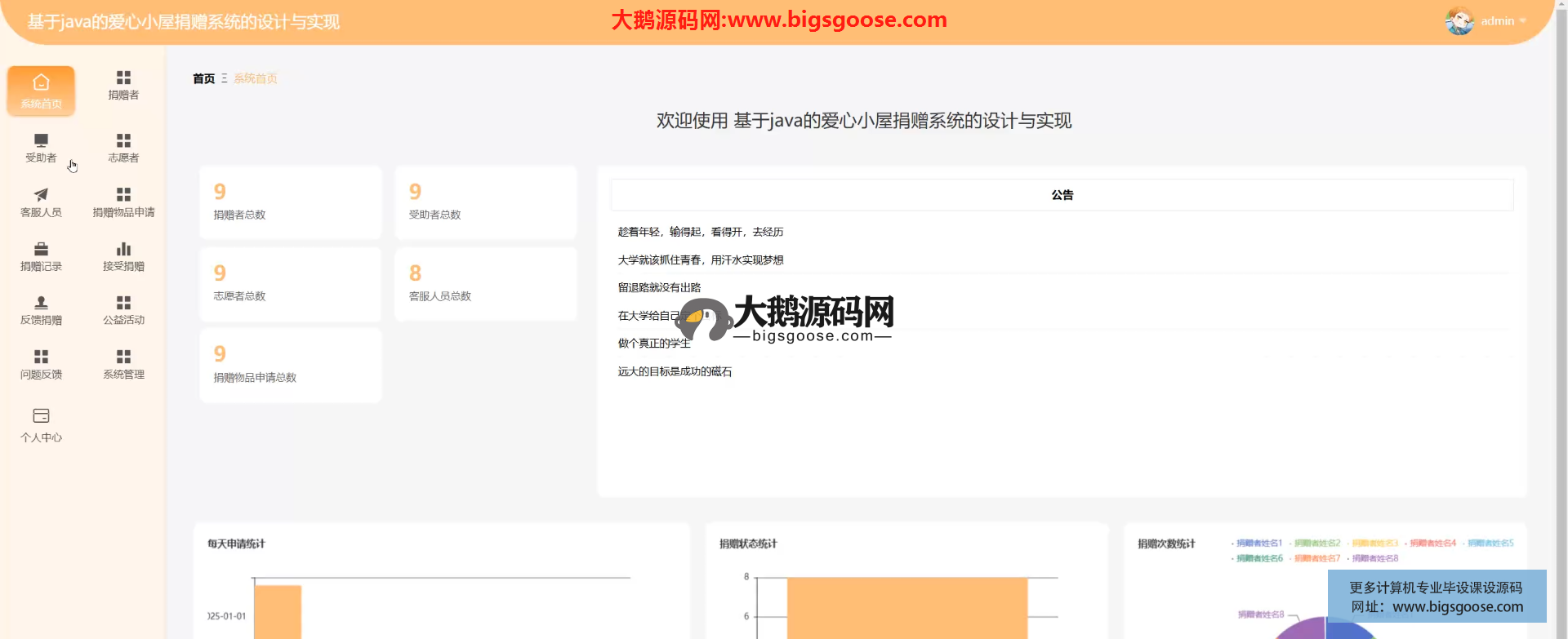Click the orange bar in 捐赠状态统计 chart
The height and width of the screenshot is (639, 1568).
[x=906, y=608]
